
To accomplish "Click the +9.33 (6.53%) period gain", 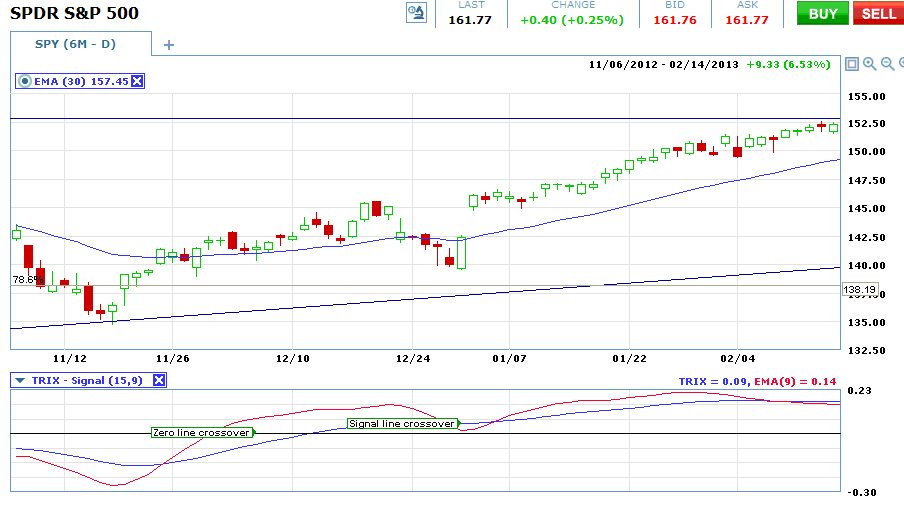I will tap(788, 65).
